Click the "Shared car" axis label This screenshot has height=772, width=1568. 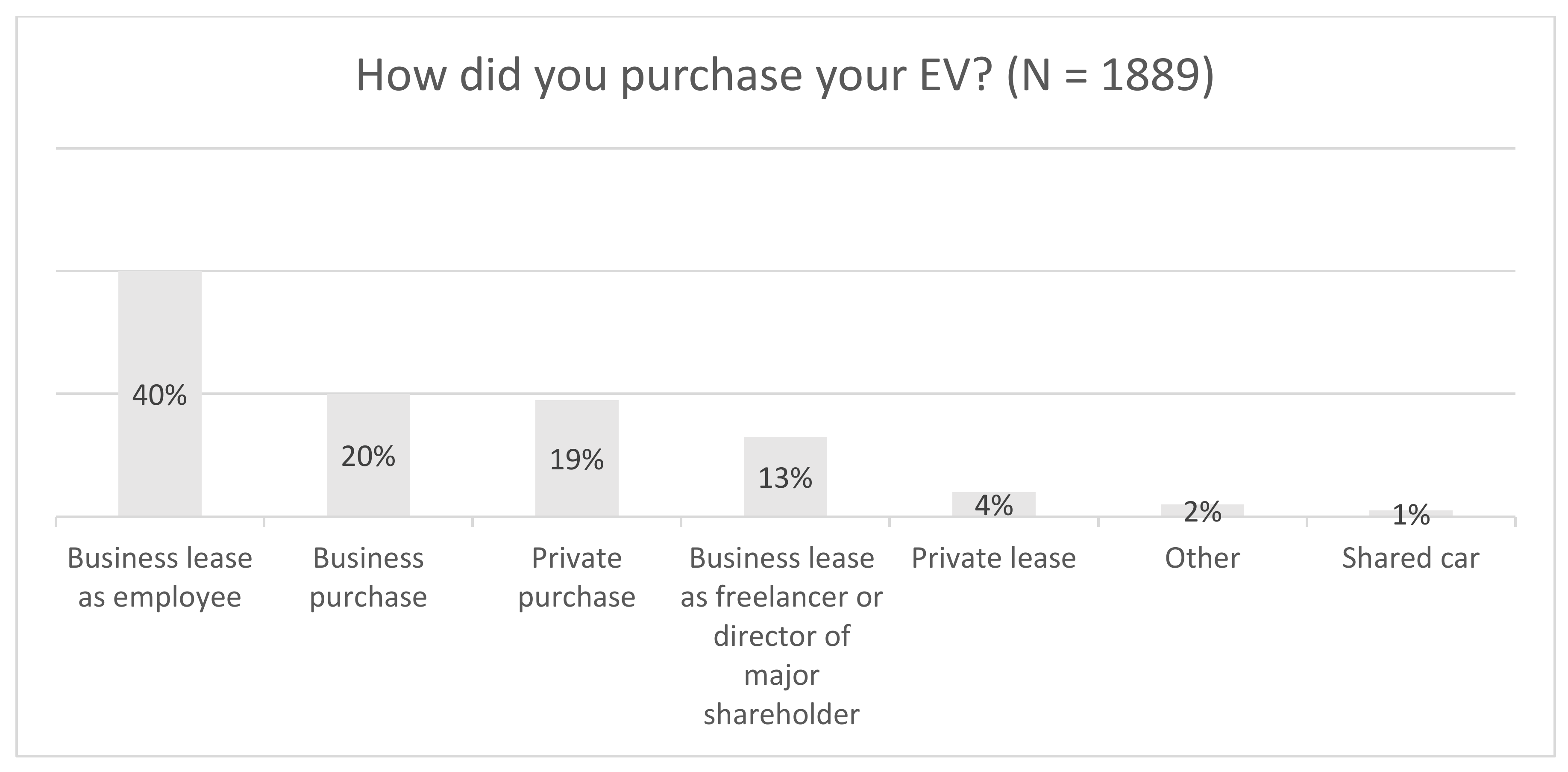point(1411,558)
